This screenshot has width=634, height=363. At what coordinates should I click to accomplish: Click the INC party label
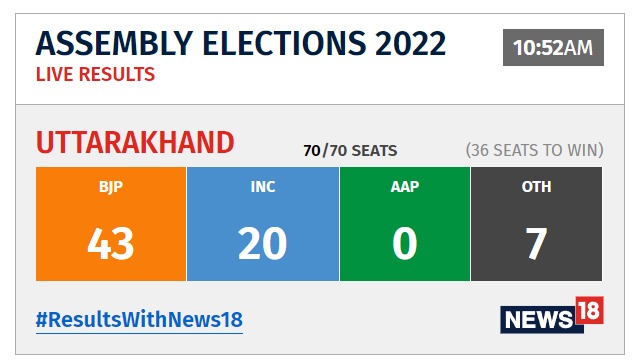pyautogui.click(x=263, y=187)
